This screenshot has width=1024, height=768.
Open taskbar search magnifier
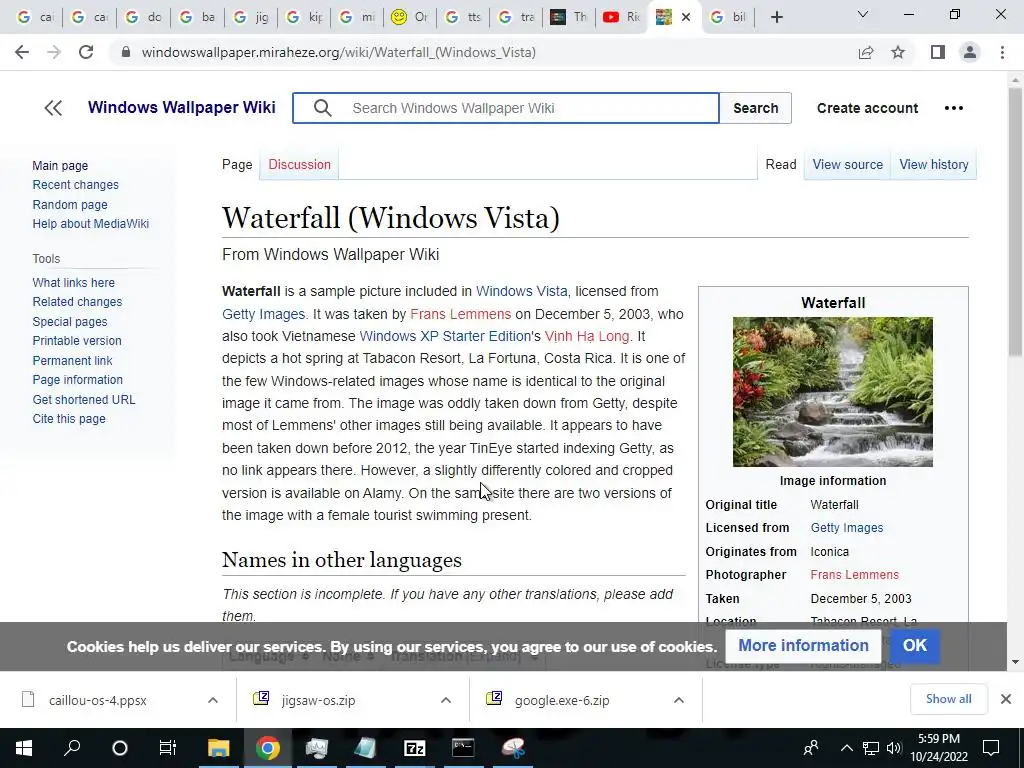[x=72, y=748]
